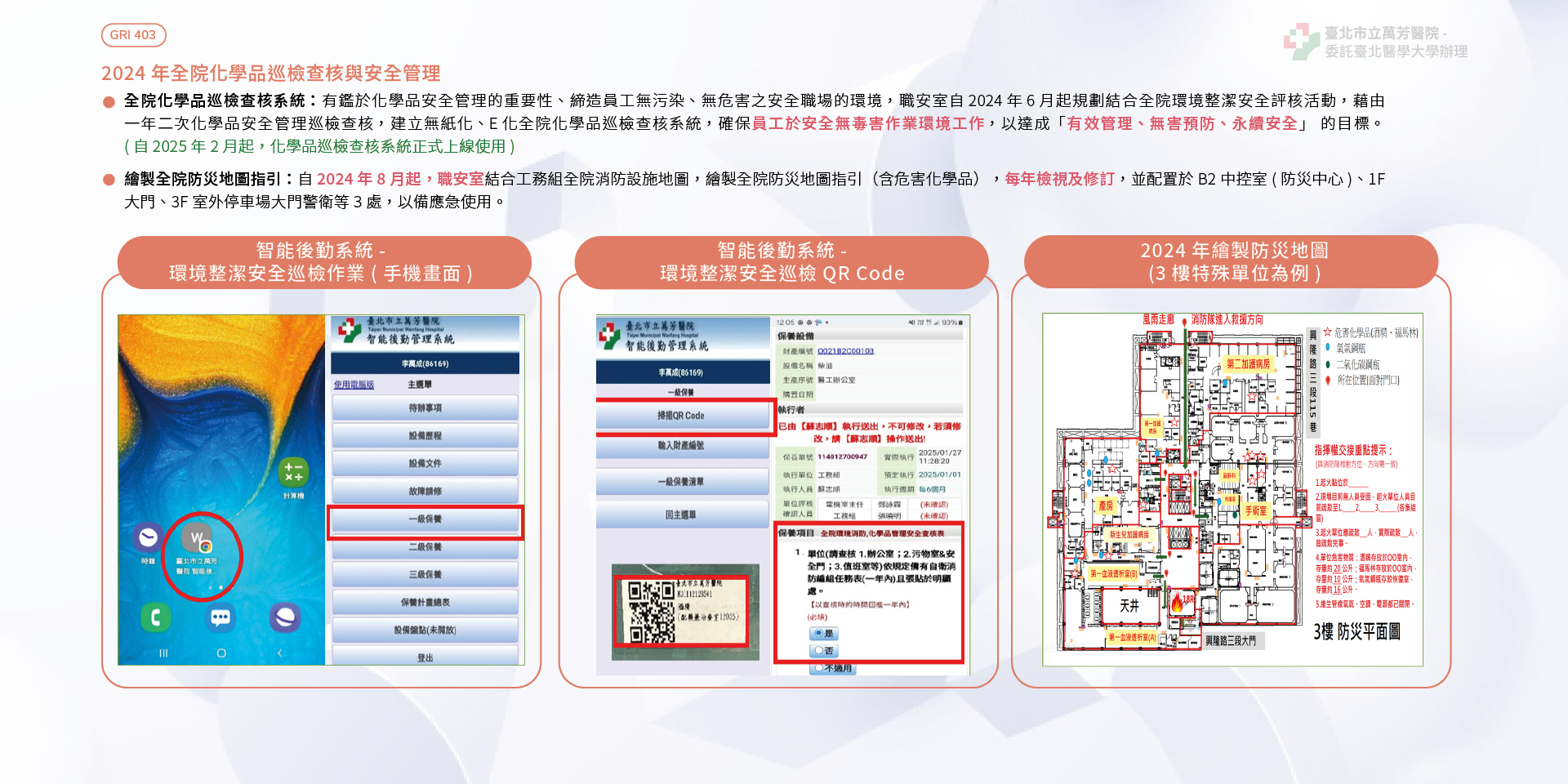Screen dimensions: 1568x784
Task: Open the blue messages chat icon
Action: pyautogui.click(x=220, y=617)
